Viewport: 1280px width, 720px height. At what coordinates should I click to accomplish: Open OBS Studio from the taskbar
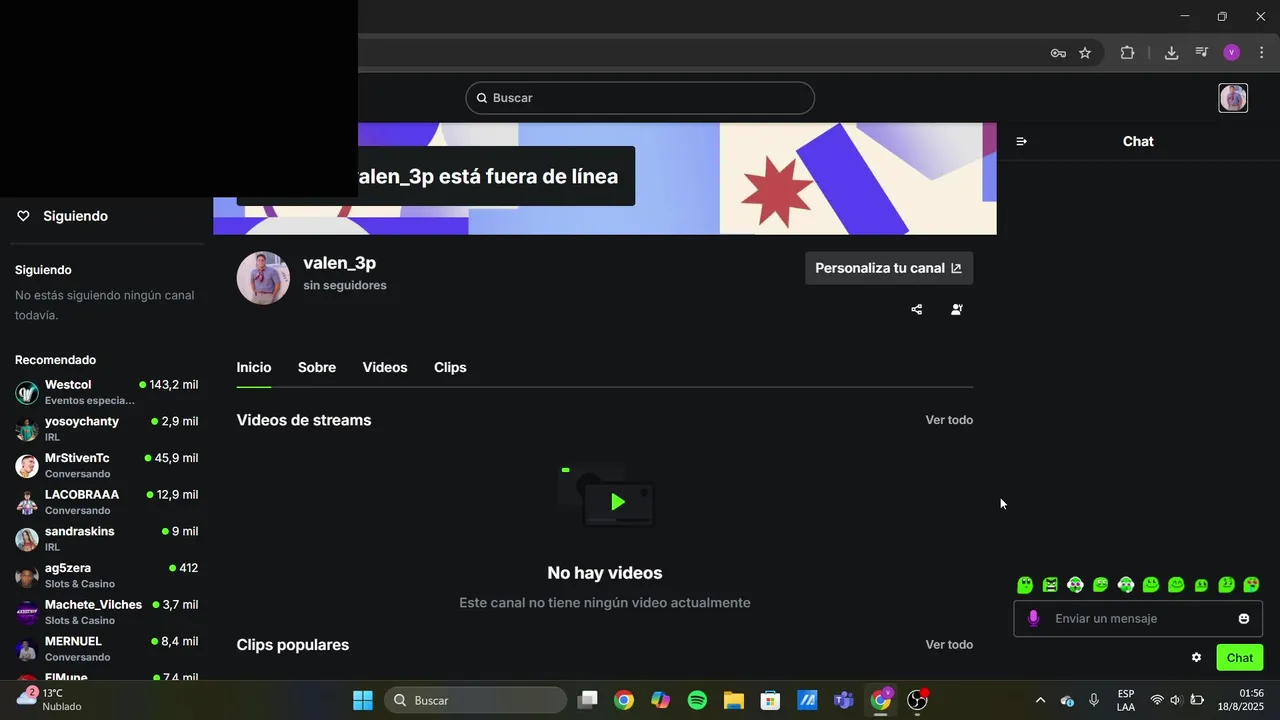917,700
